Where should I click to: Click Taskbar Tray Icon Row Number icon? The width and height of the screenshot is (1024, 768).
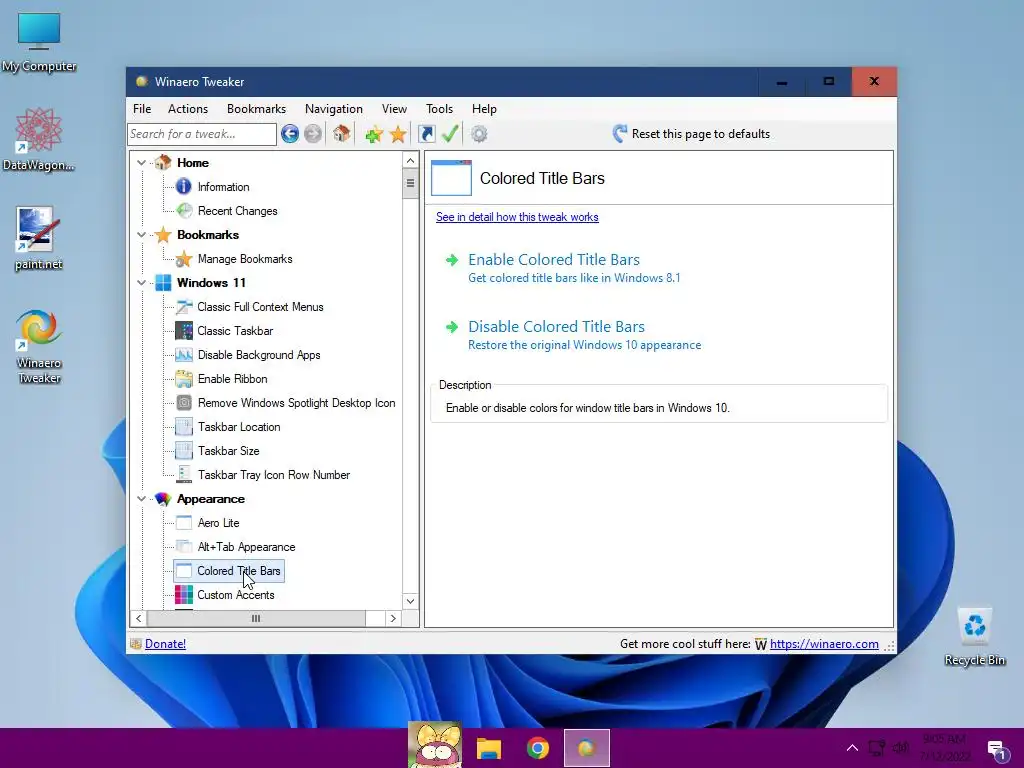184,475
